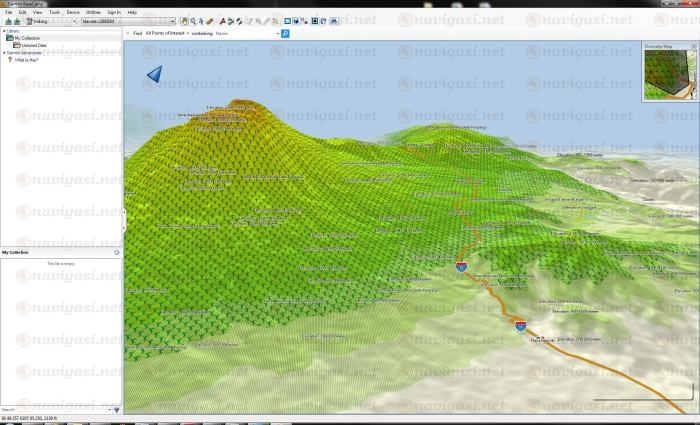Open the All Points of Interest dropdown

pyautogui.click(x=167, y=33)
